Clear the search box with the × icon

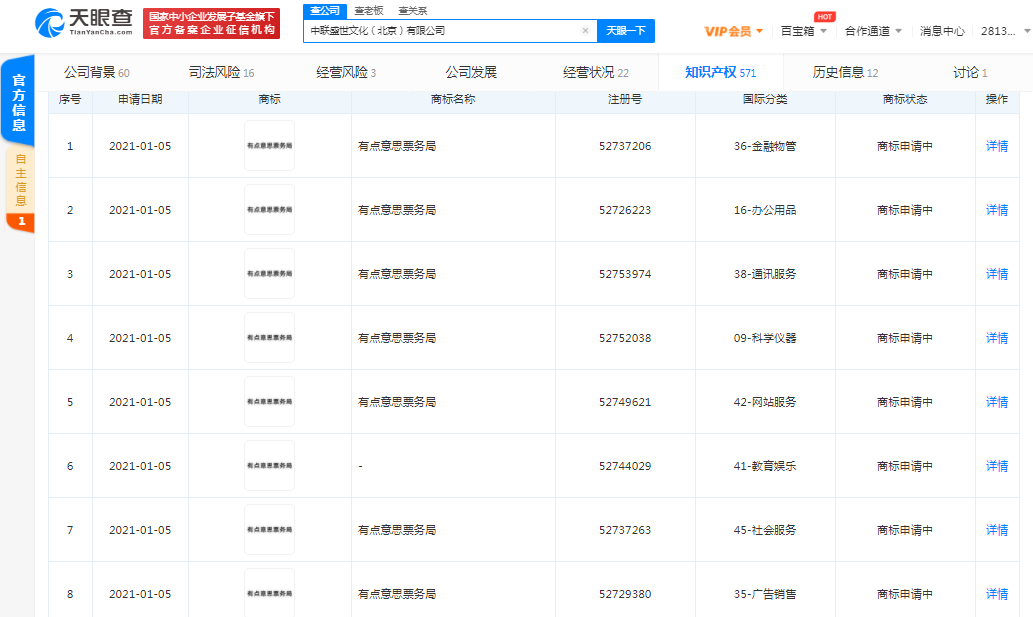(x=585, y=31)
